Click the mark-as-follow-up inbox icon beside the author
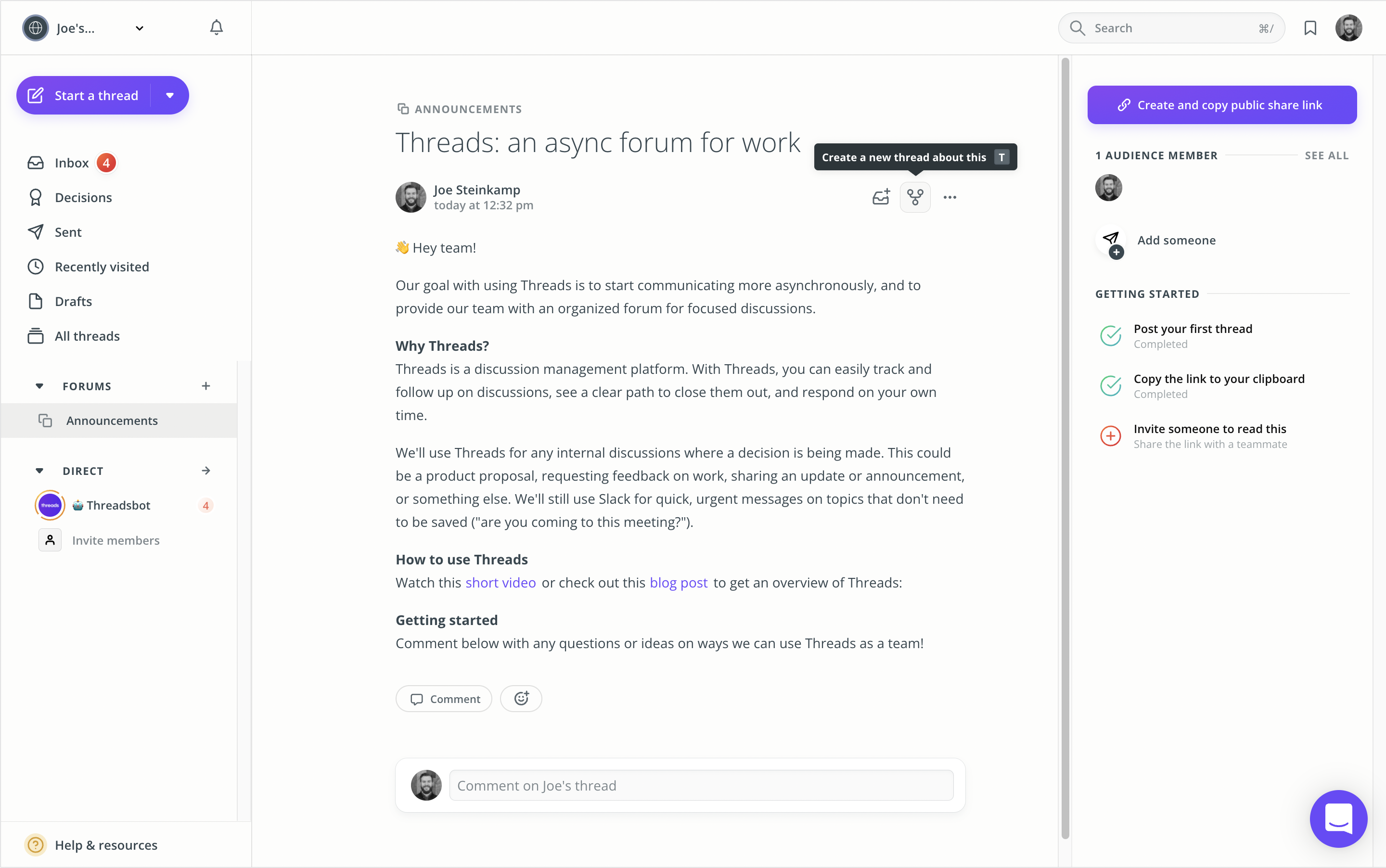 coord(881,197)
